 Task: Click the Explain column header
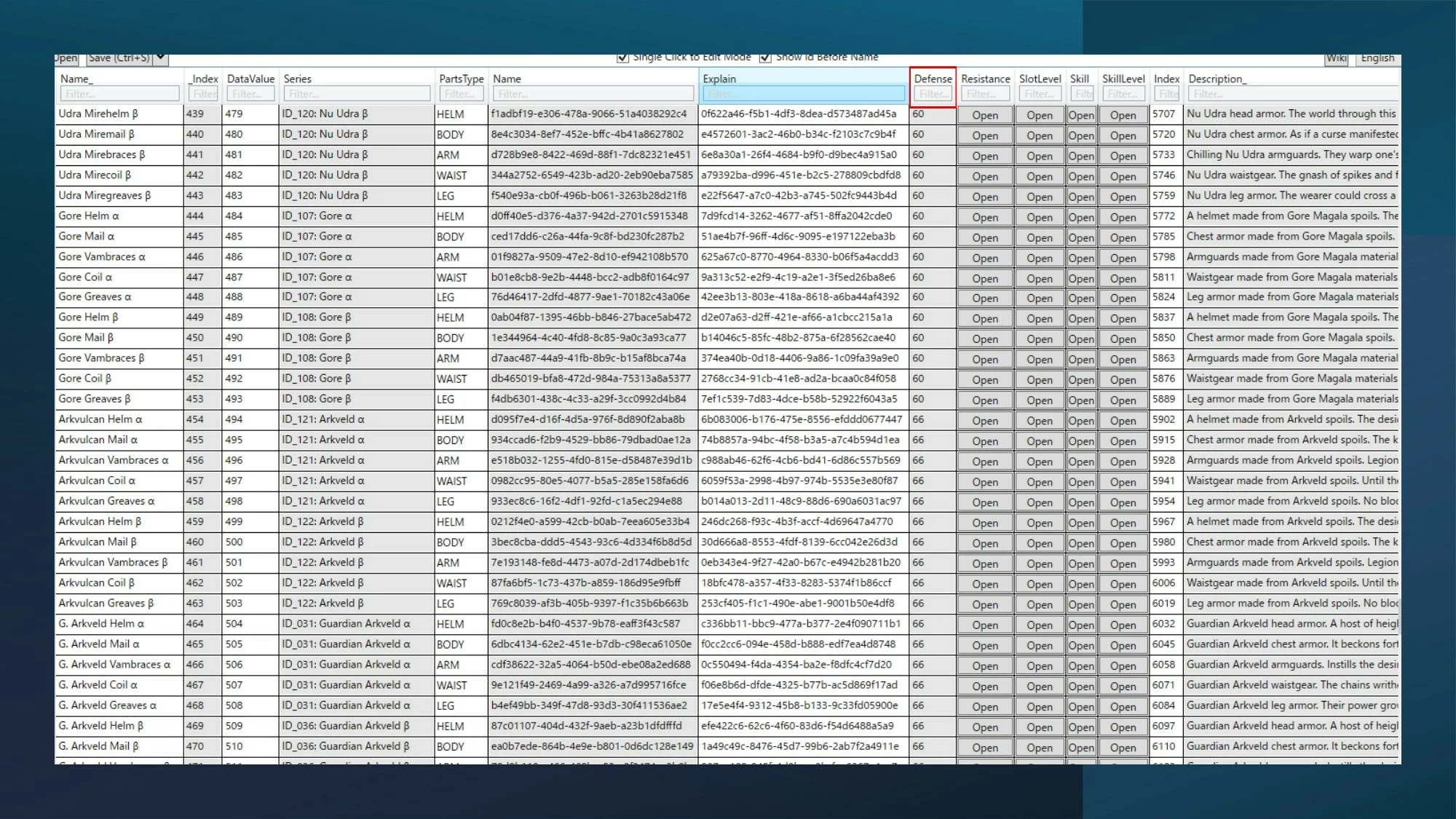point(719,79)
